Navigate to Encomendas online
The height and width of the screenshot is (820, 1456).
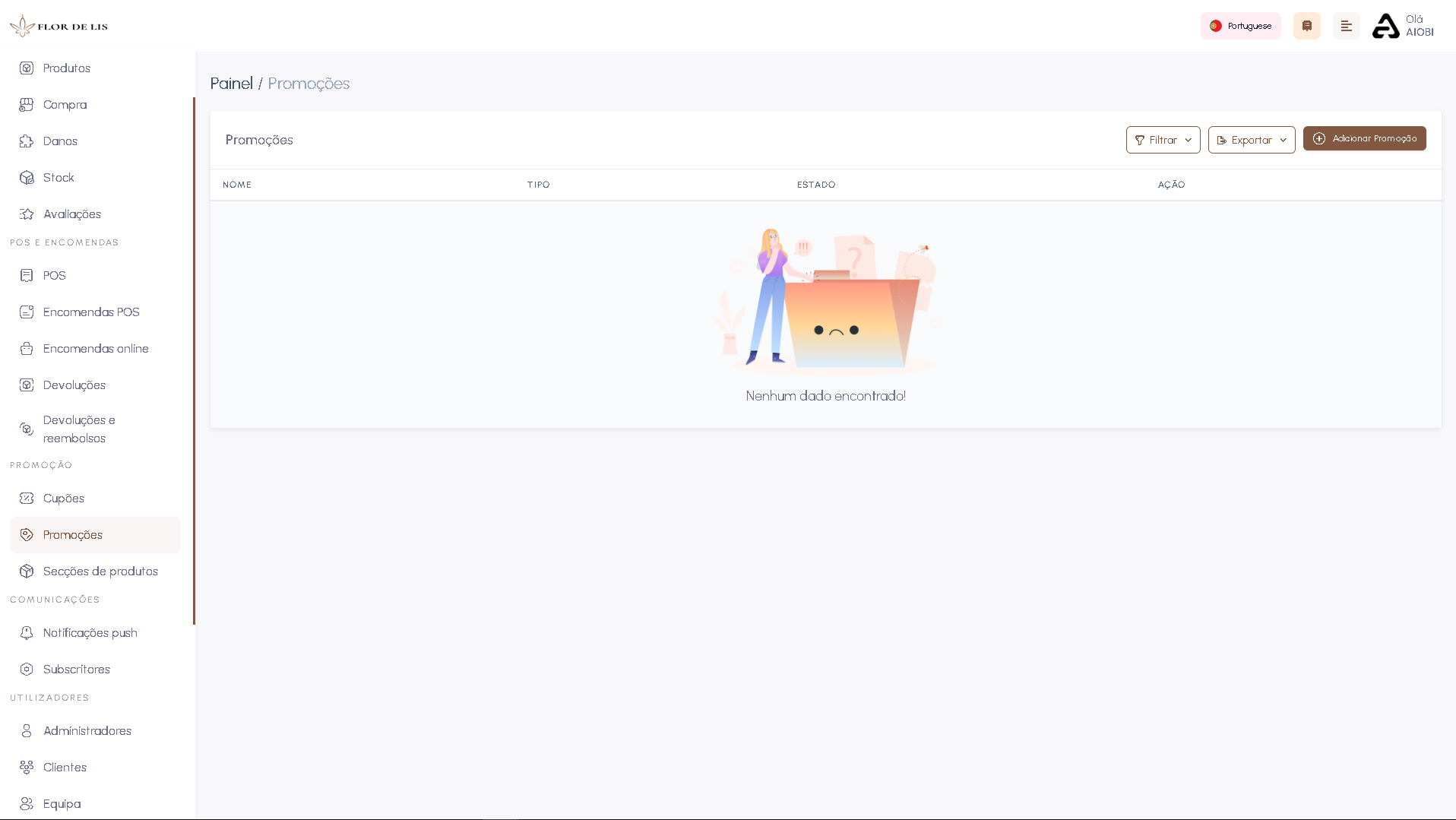[95, 348]
